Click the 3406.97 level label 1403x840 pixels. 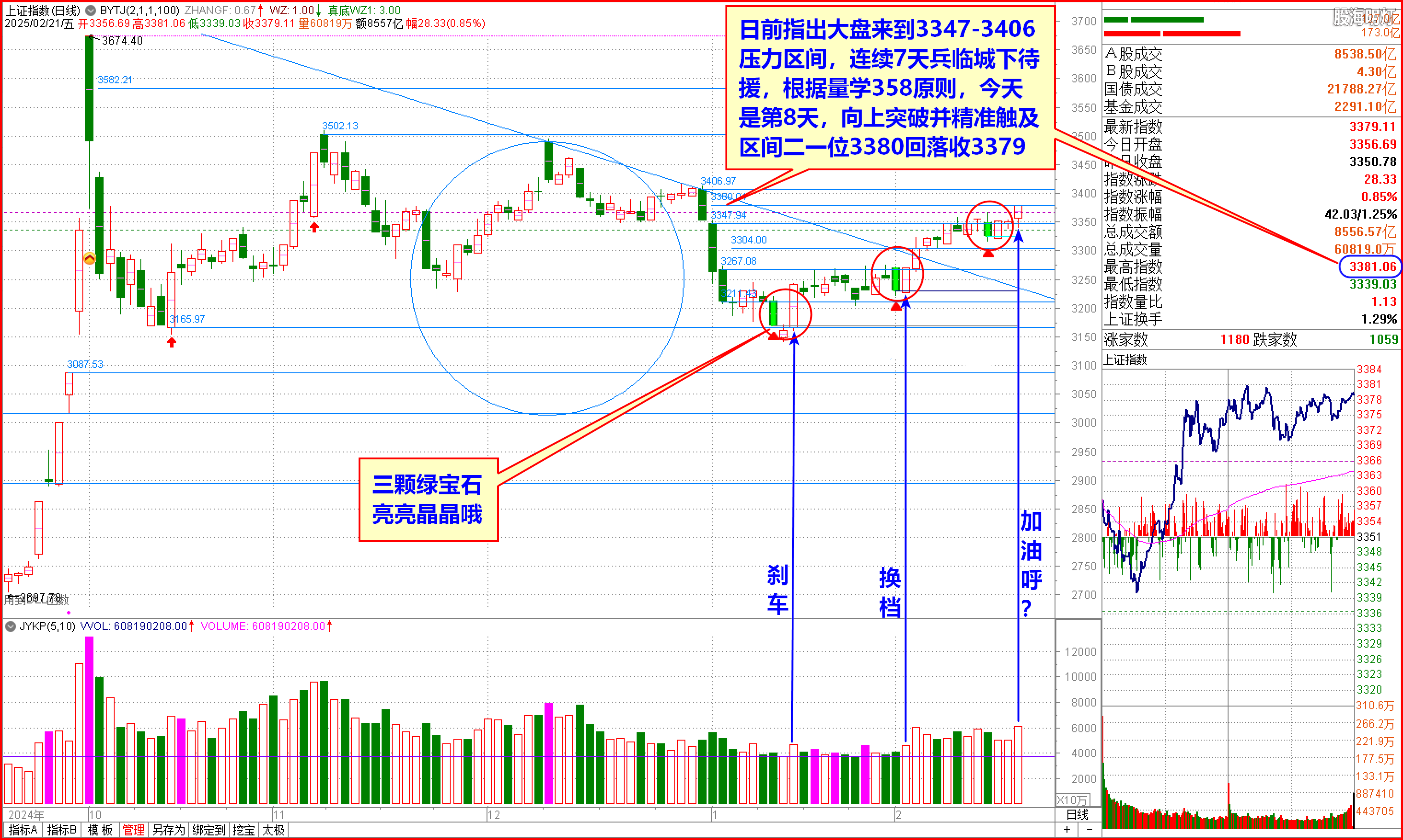[718, 181]
